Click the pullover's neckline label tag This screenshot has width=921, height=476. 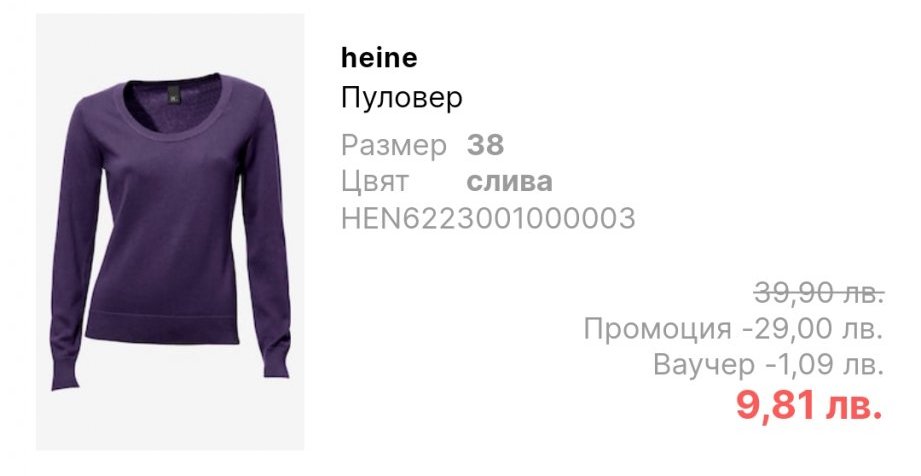pos(173,94)
